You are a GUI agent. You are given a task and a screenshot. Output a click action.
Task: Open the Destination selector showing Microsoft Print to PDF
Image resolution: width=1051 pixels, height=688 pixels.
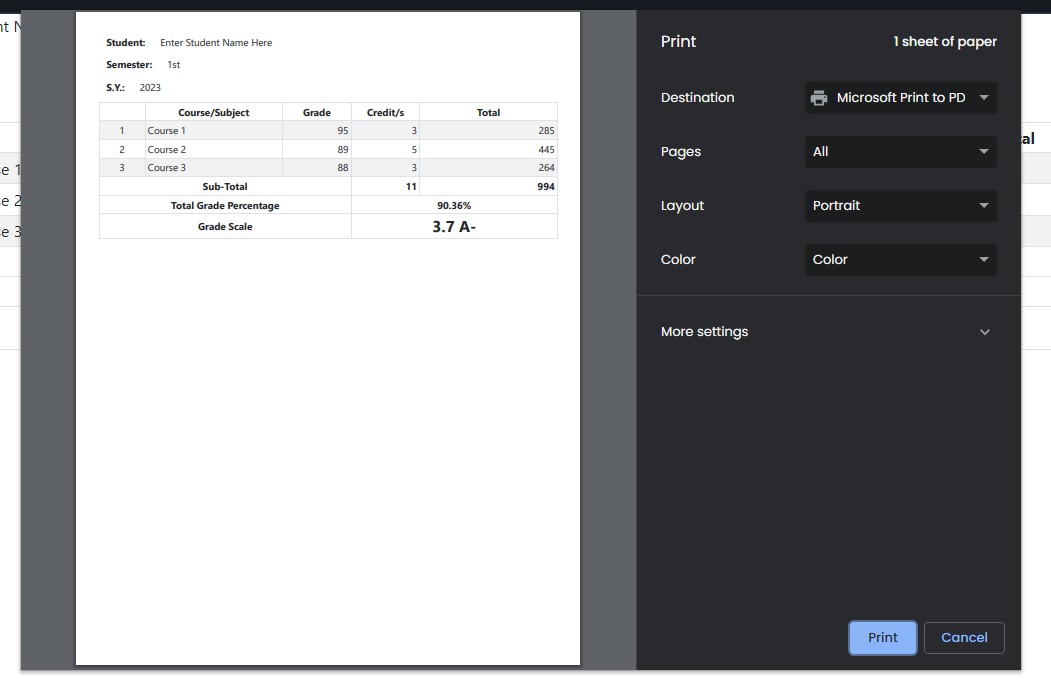click(x=900, y=97)
